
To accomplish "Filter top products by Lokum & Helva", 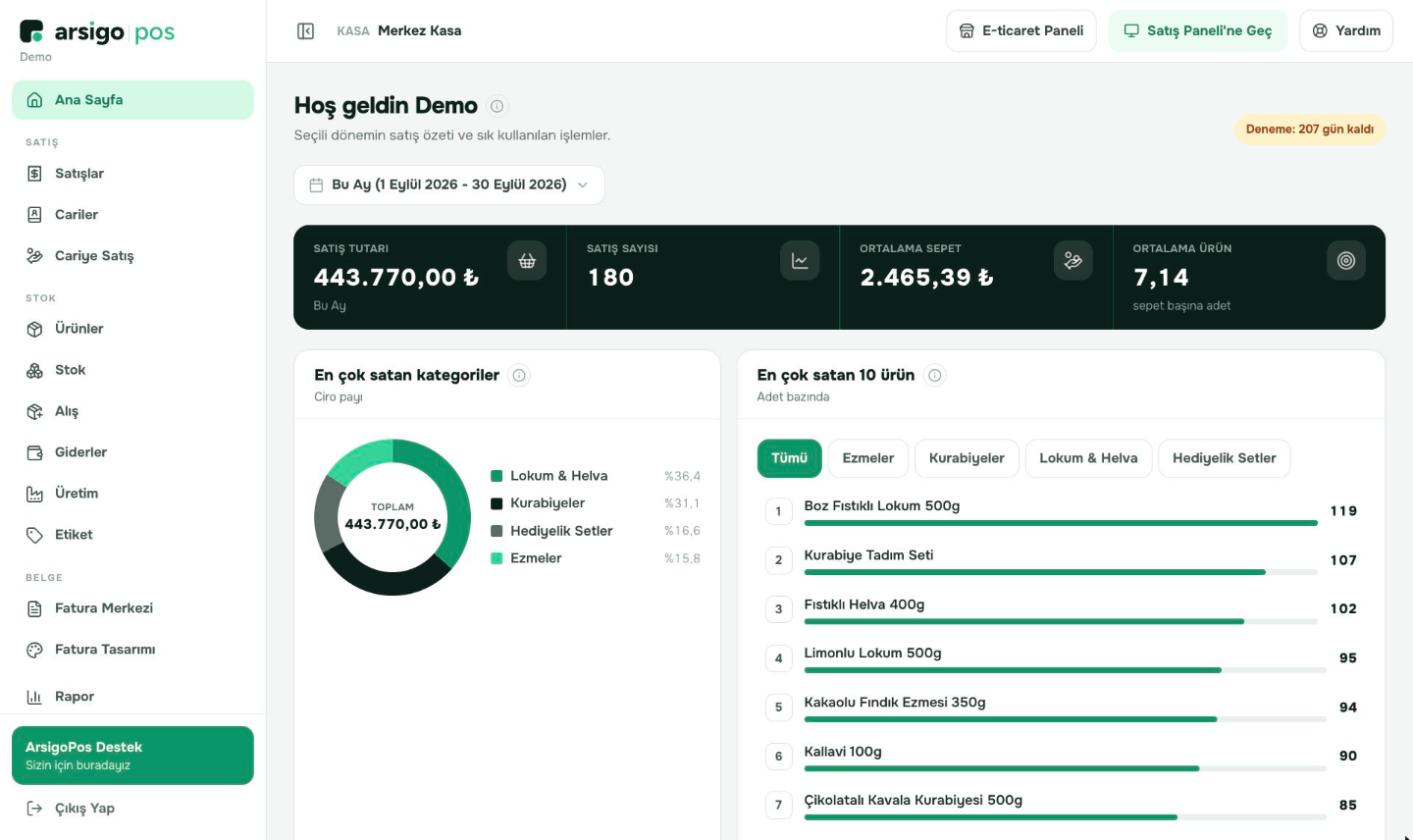I will (1088, 458).
